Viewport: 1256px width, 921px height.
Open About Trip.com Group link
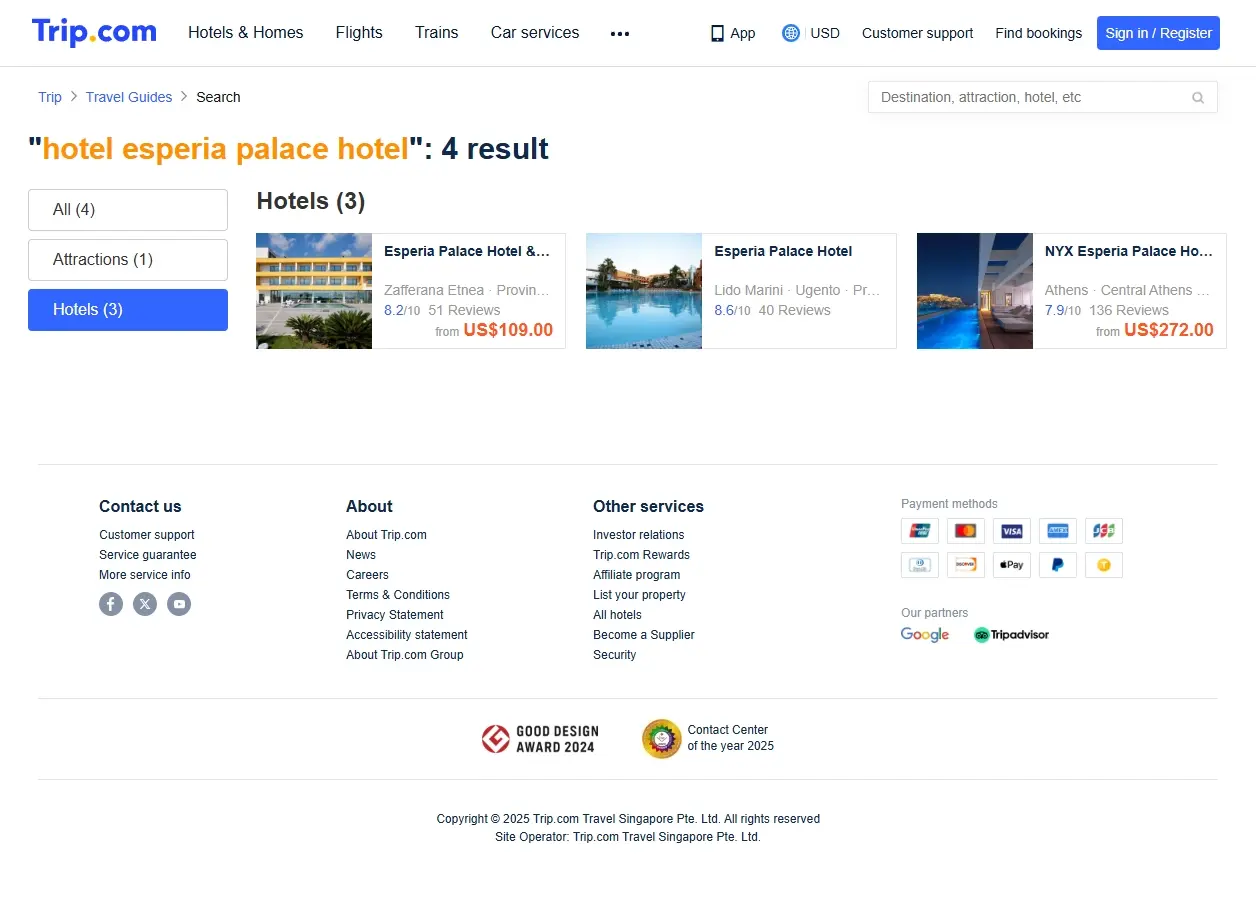pos(405,655)
